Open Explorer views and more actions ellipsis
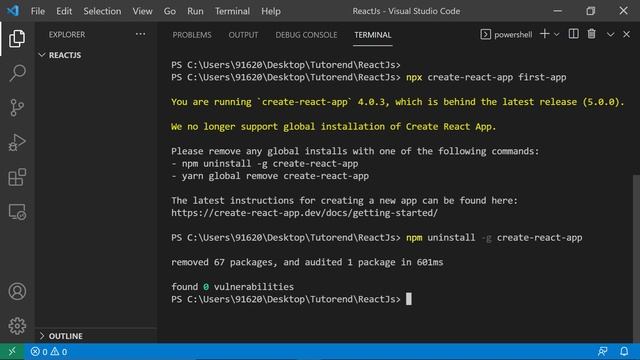 tap(140, 34)
